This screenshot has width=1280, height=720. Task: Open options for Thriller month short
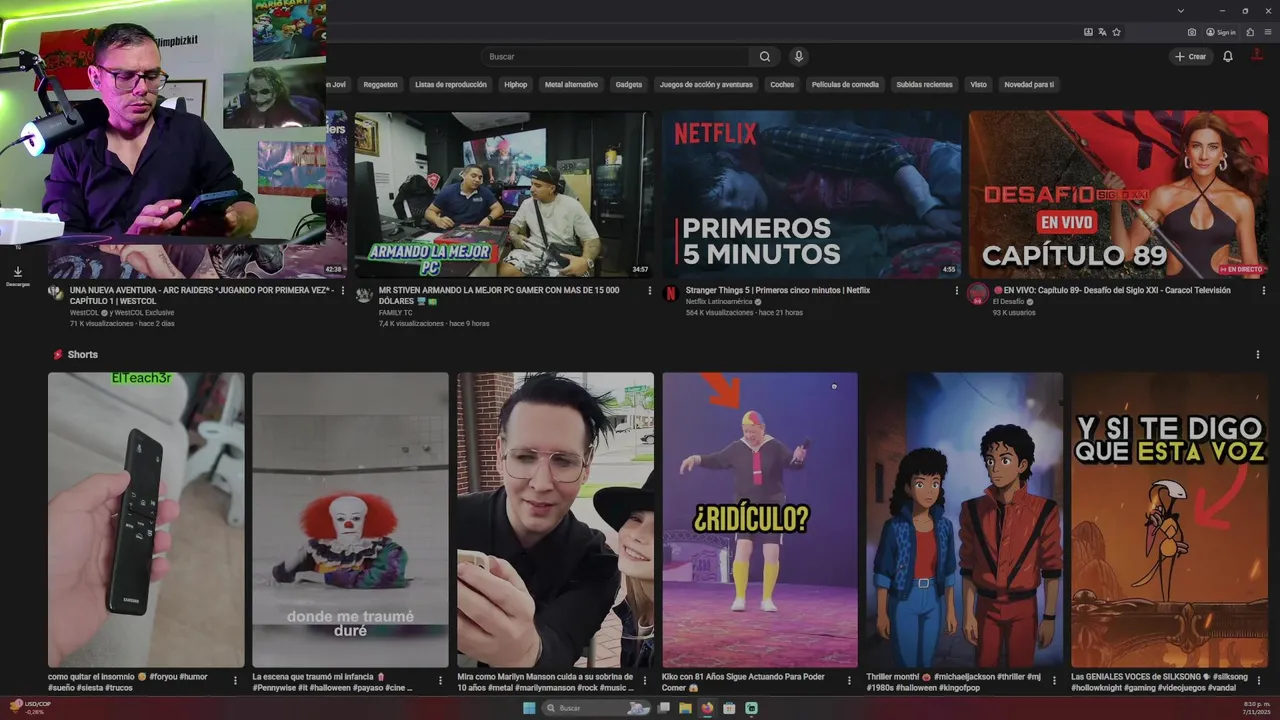pyautogui.click(x=1054, y=681)
